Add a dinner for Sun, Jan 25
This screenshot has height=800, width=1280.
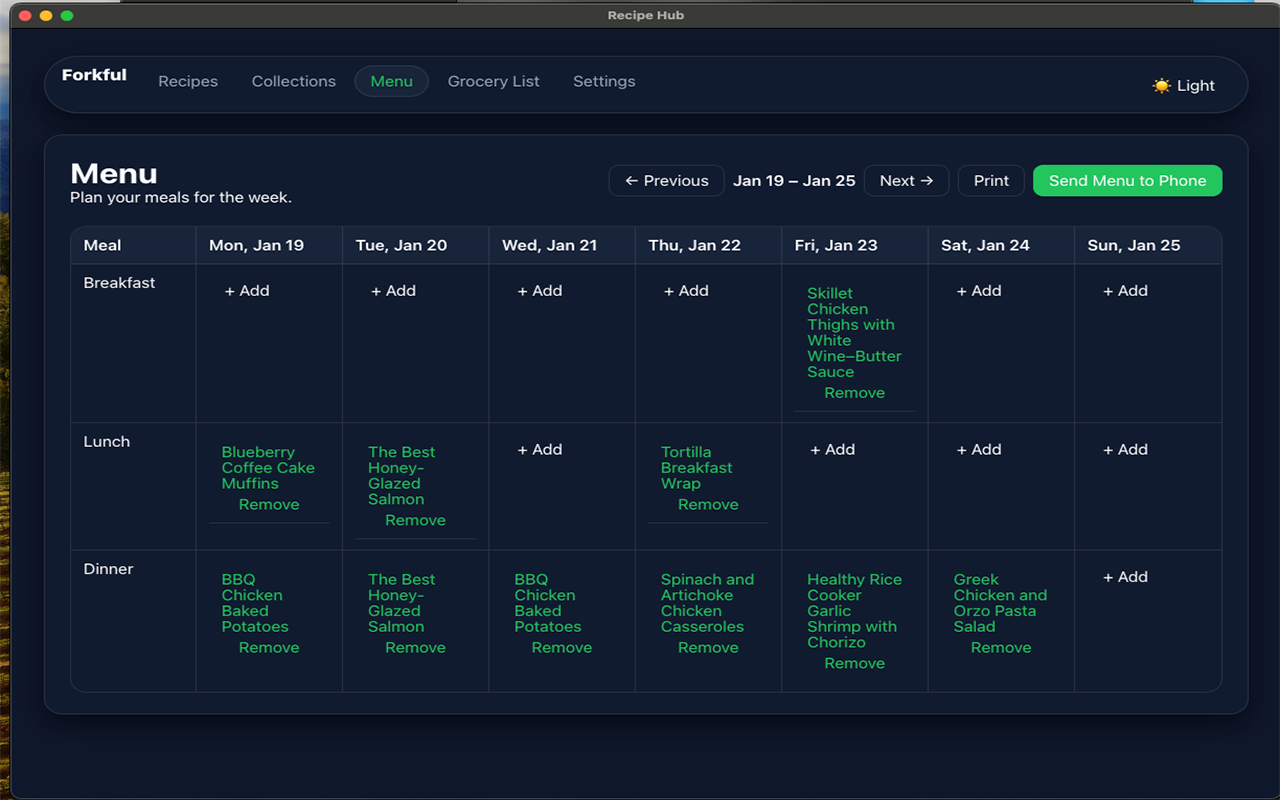[x=1125, y=577]
